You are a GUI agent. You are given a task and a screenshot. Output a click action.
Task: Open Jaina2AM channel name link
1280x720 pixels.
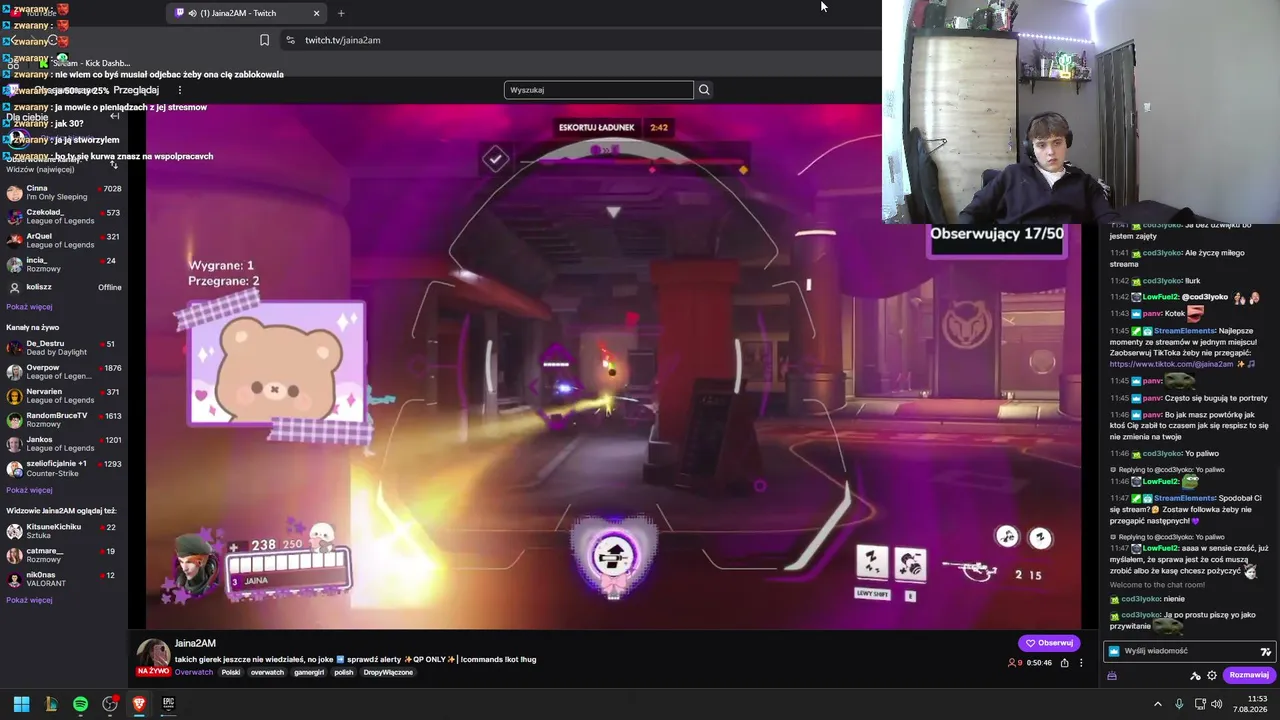click(195, 643)
